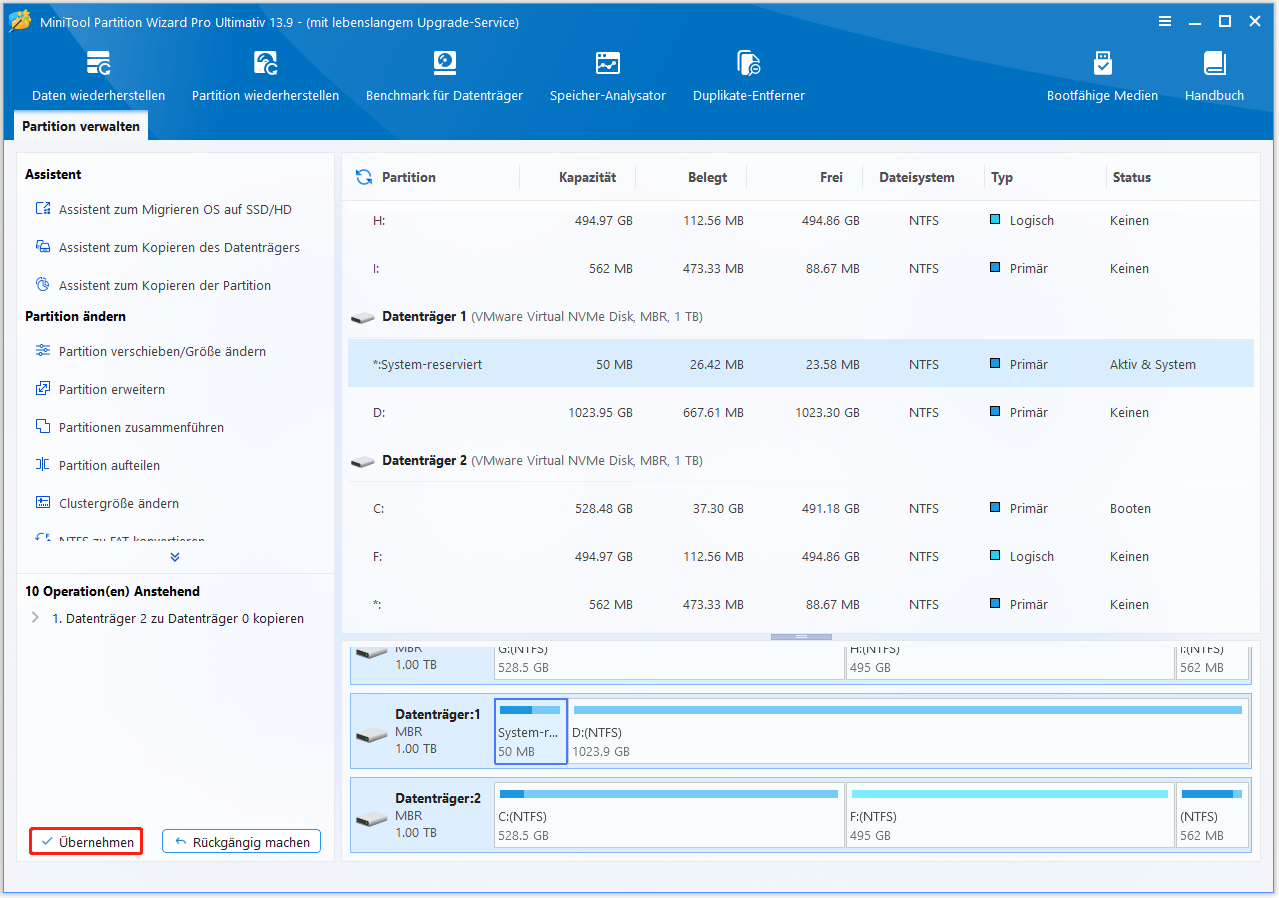Open the hamburger menu in title bar
This screenshot has height=898, width=1279.
click(x=1165, y=21)
